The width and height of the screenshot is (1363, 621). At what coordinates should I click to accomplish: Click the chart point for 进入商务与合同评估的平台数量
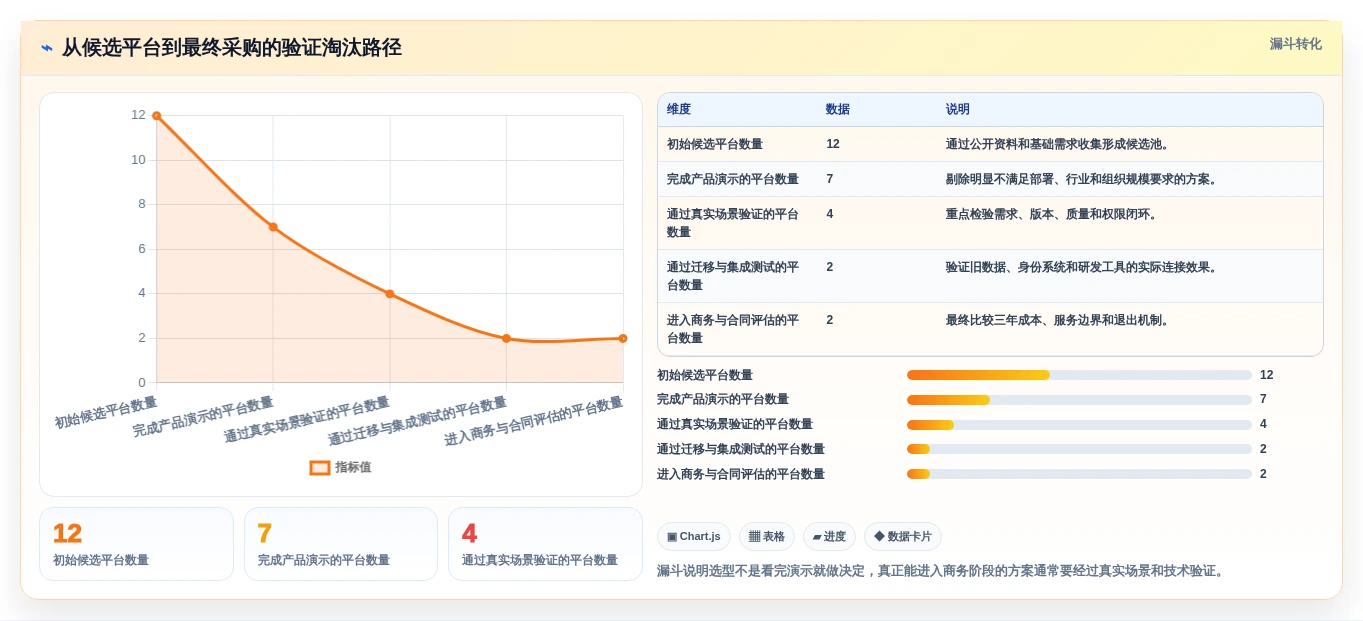pyautogui.click(x=623, y=338)
